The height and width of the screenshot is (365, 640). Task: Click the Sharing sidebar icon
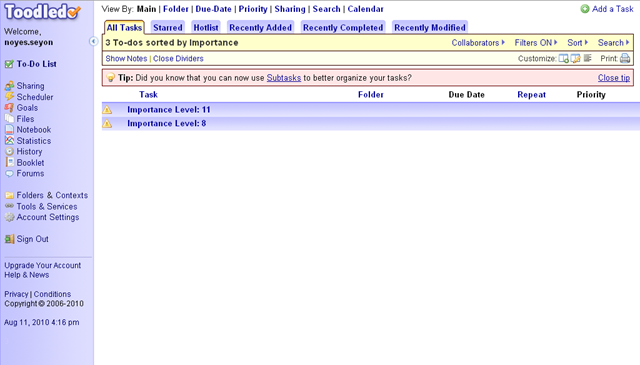pos(9,86)
